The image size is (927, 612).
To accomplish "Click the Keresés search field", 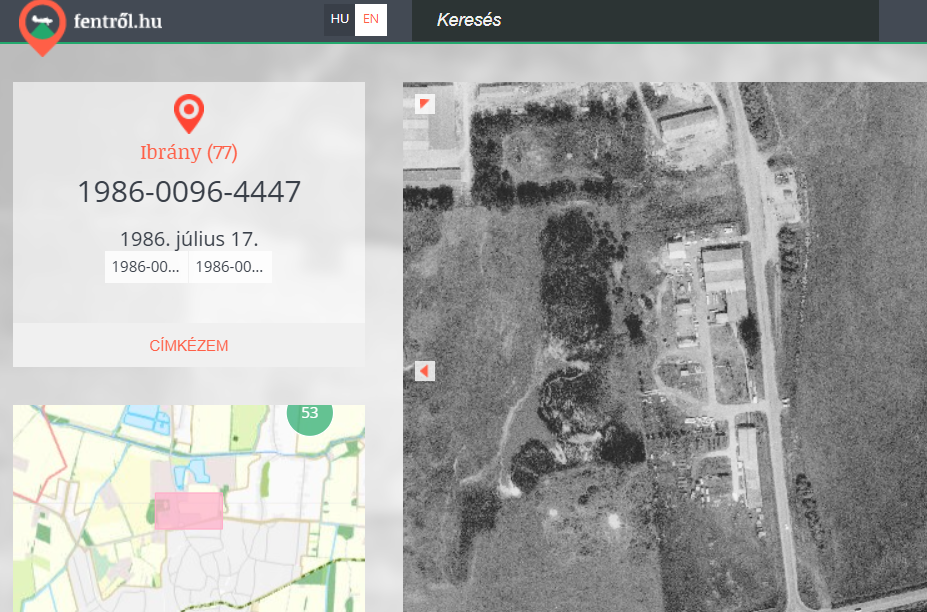I will click(645, 21).
